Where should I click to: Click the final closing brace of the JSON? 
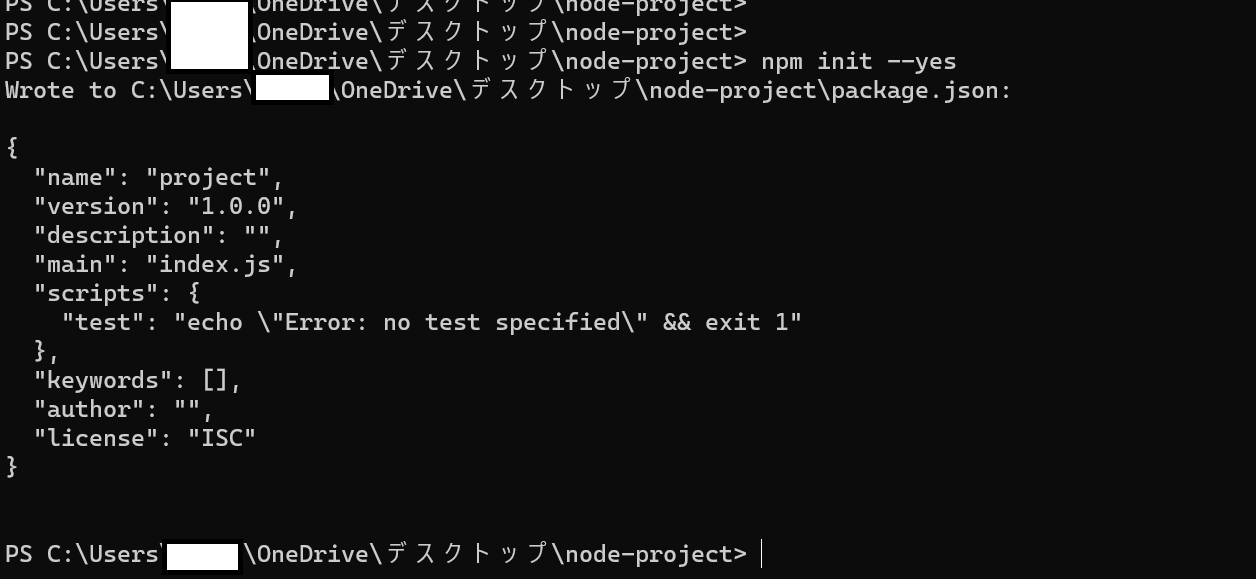[x=12, y=467]
